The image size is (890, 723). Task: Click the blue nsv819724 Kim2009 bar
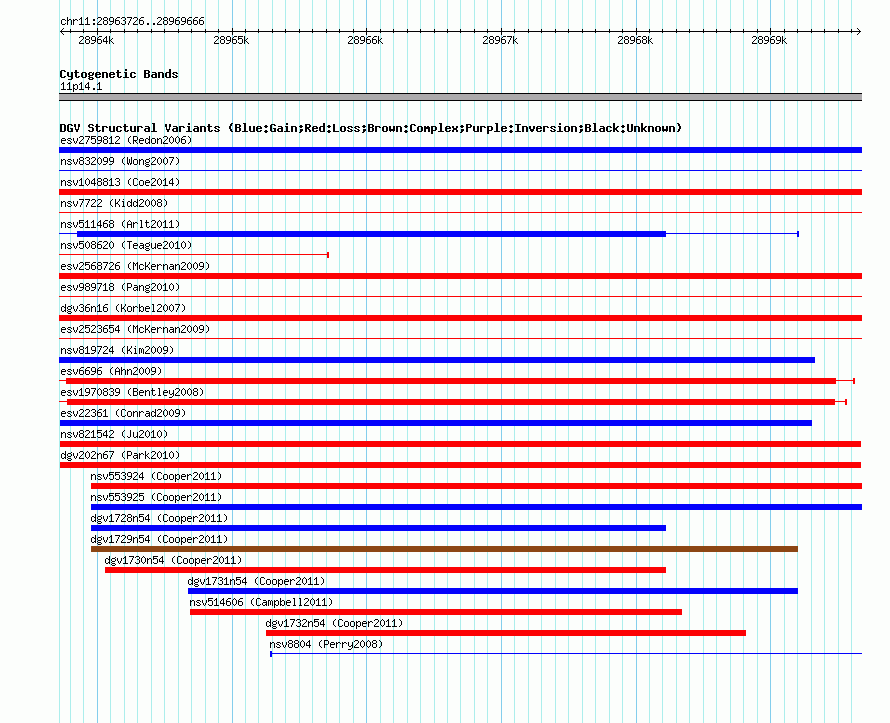(x=437, y=360)
